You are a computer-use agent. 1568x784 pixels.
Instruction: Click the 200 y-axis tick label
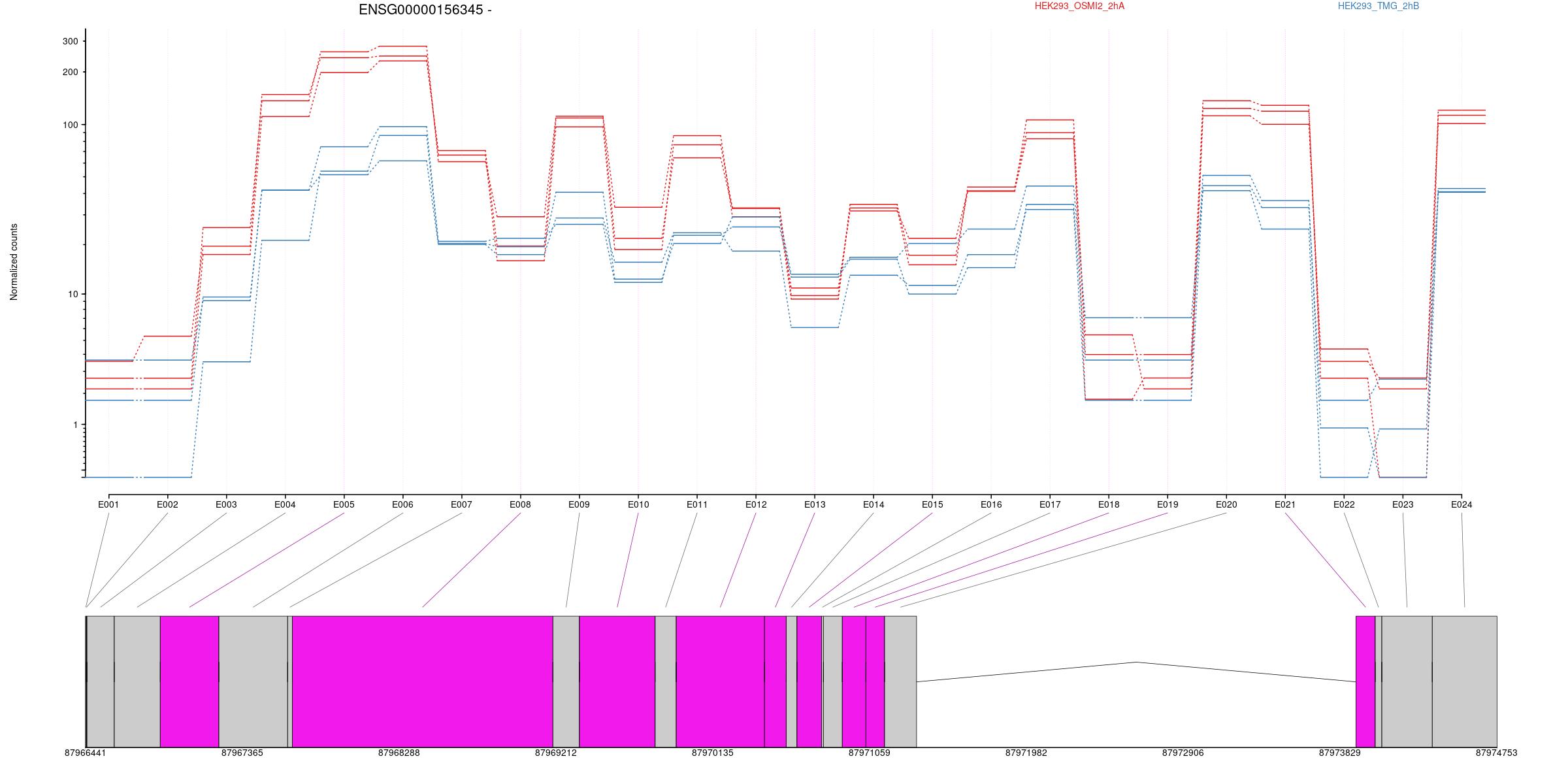coord(70,72)
